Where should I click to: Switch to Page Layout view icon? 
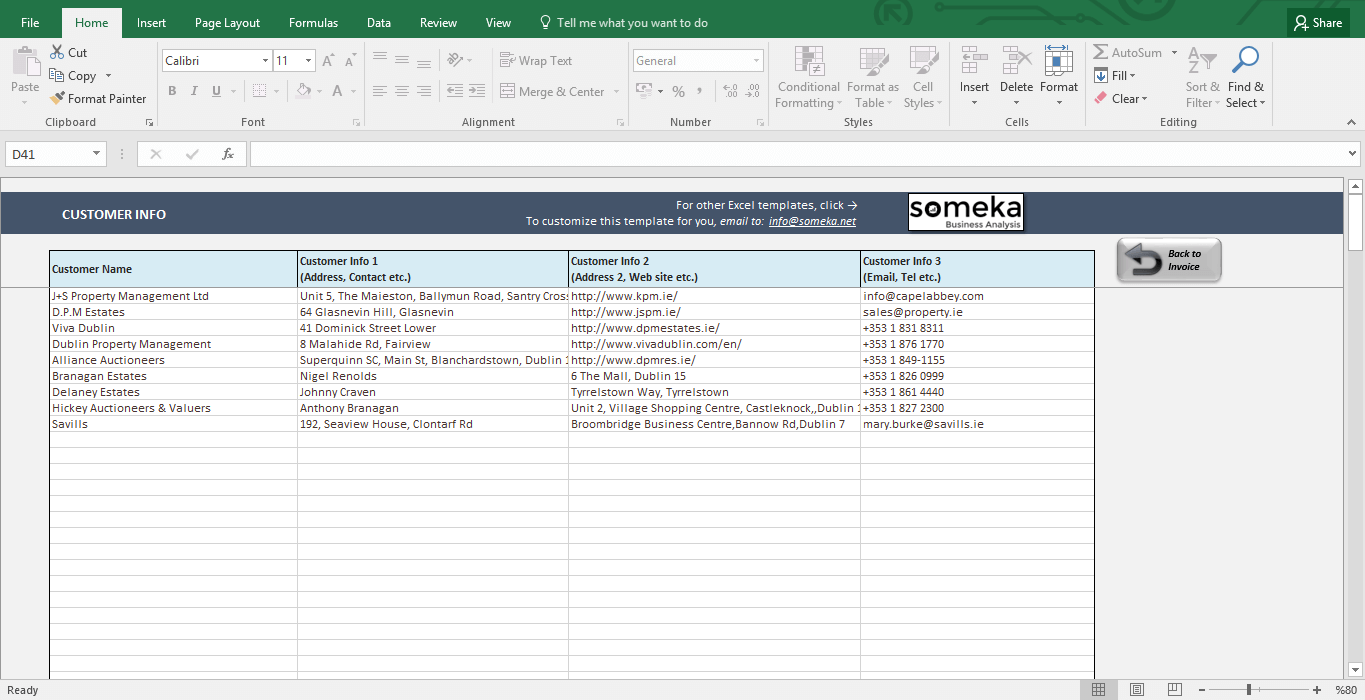(x=1136, y=689)
